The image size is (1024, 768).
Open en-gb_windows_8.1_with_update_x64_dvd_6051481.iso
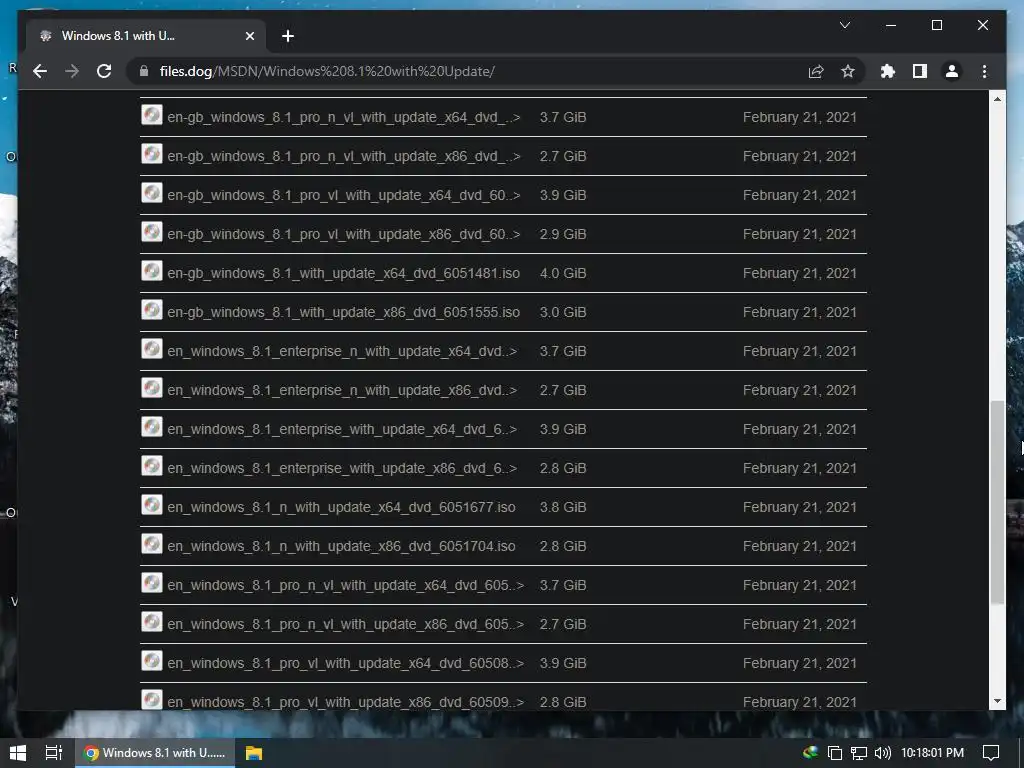point(343,274)
